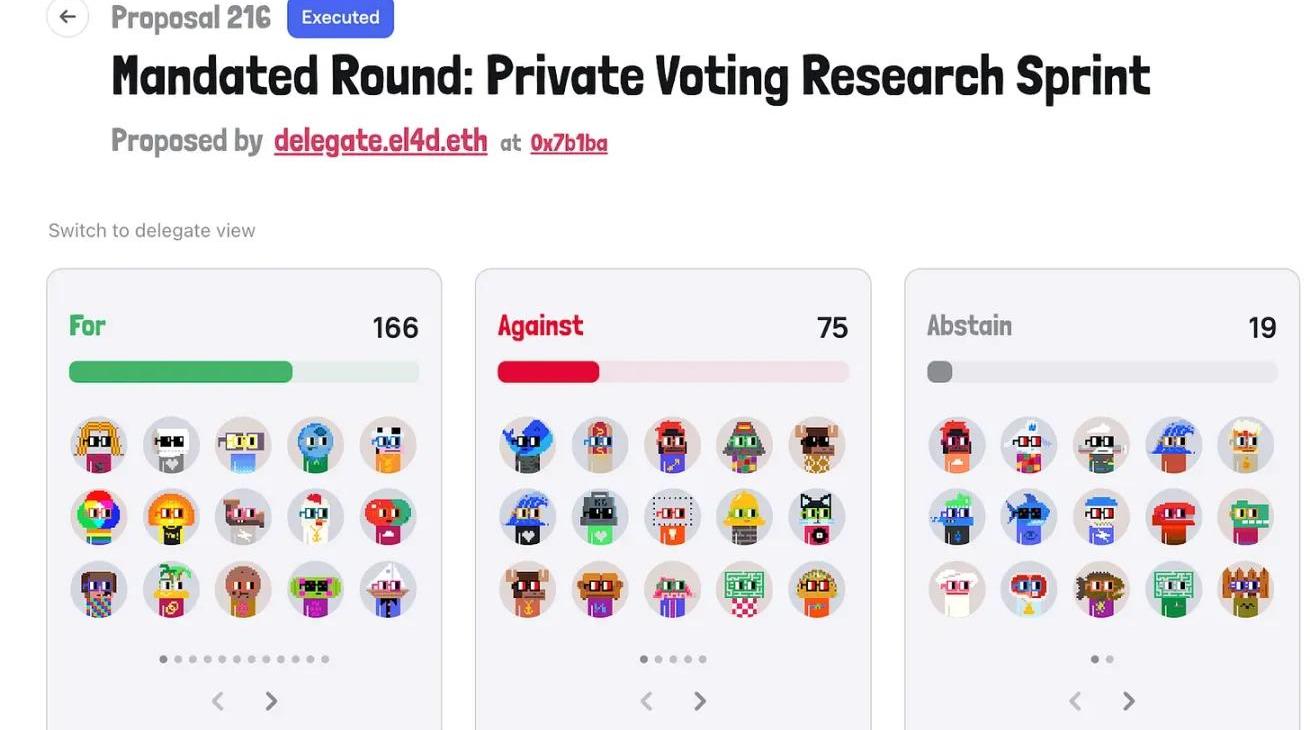
Task: Advance to next page of Against voters
Action: (x=700, y=701)
